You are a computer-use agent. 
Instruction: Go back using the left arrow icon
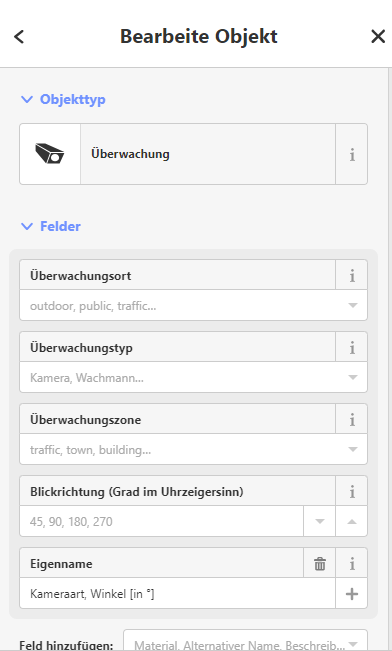point(19,37)
